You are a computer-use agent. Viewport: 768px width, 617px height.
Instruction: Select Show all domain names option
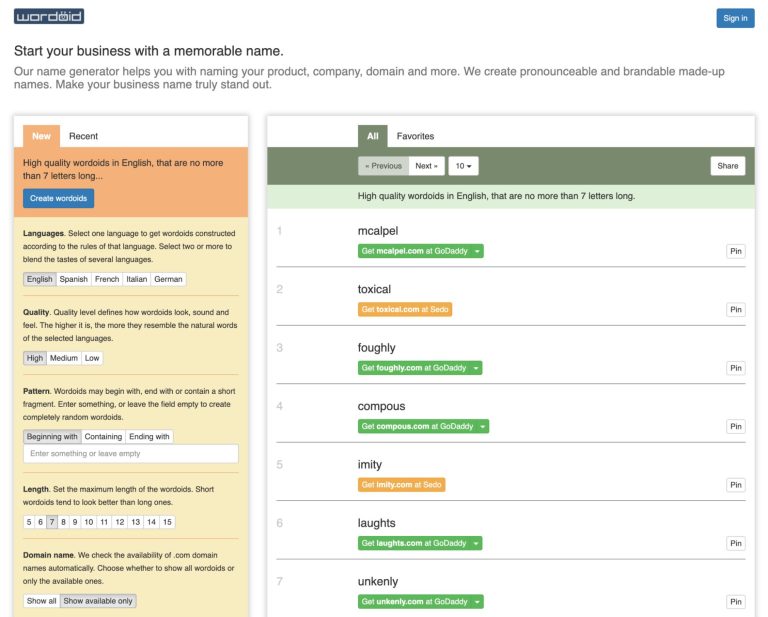[42, 601]
